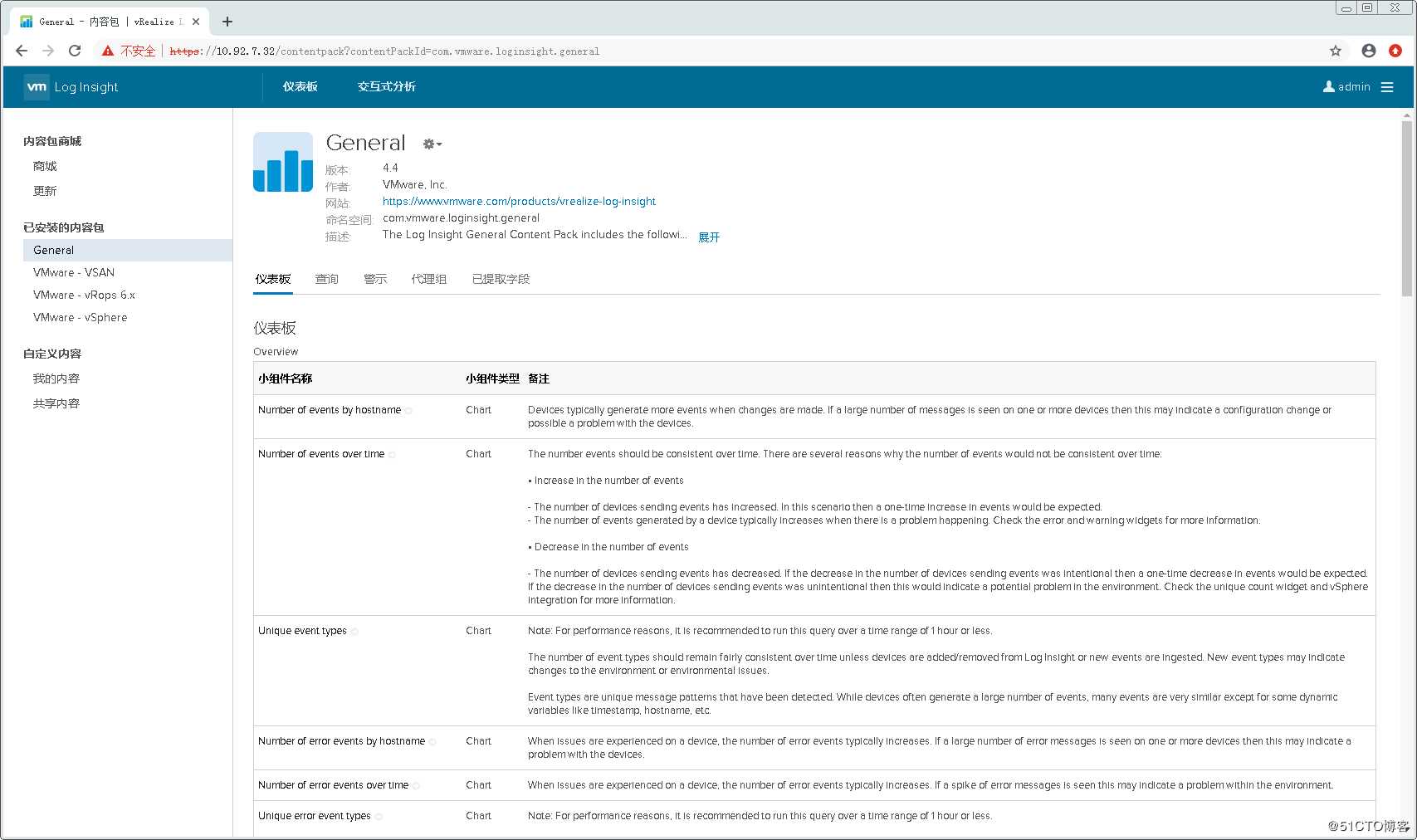The width and height of the screenshot is (1417, 840).
Task: Open info icon for Number of error events over time
Action: click(416, 786)
